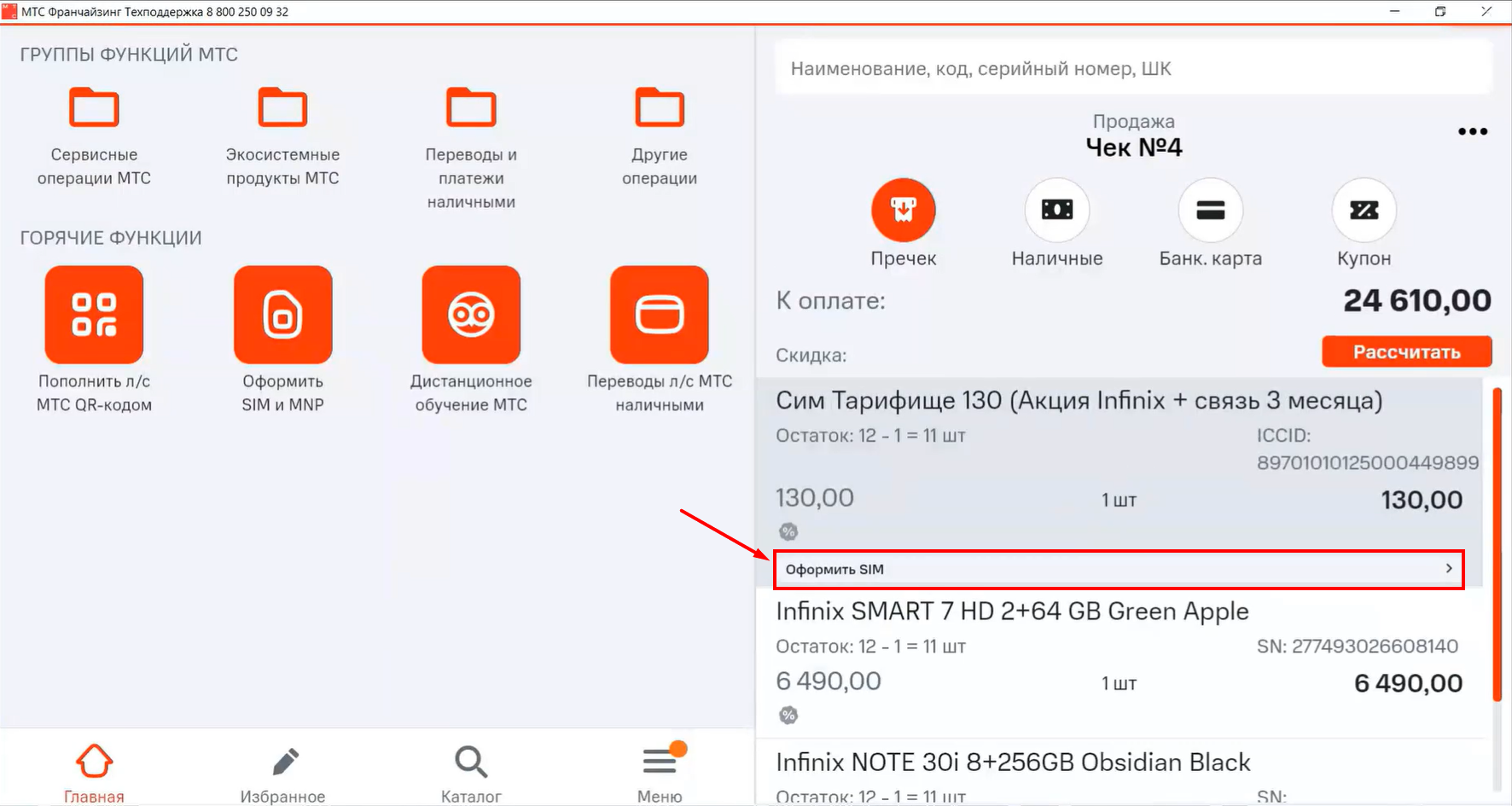Open the Каталог tab
This screenshot has height=806, width=1512.
[471, 773]
